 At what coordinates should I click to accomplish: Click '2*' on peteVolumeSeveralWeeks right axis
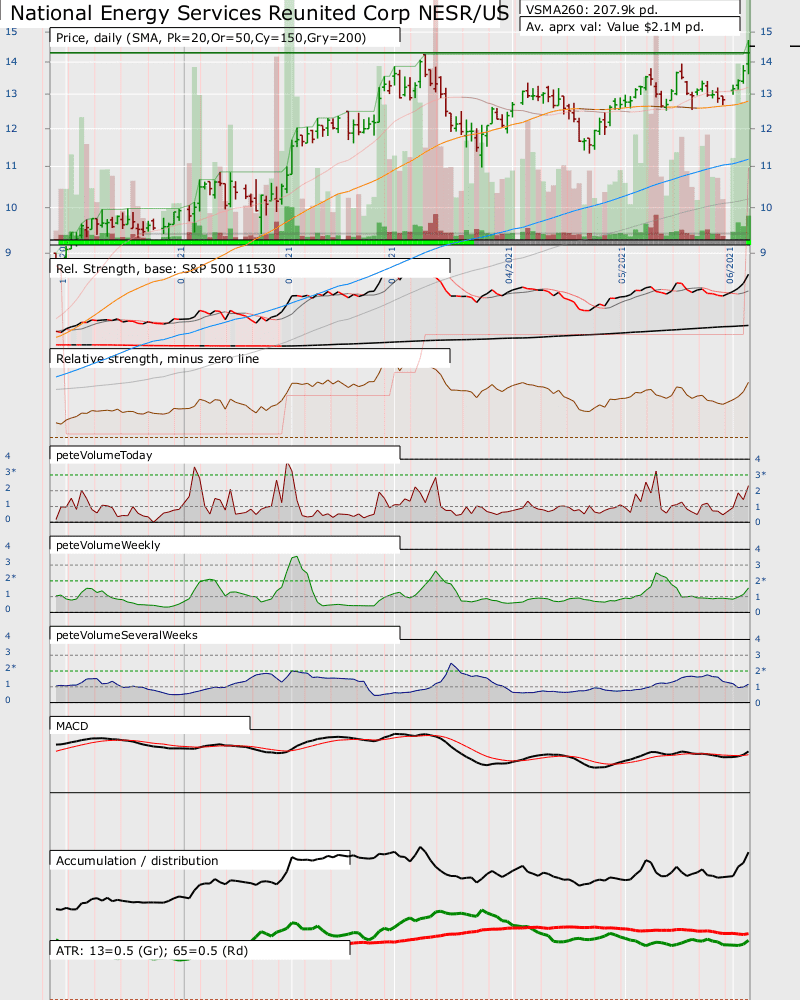[761, 670]
